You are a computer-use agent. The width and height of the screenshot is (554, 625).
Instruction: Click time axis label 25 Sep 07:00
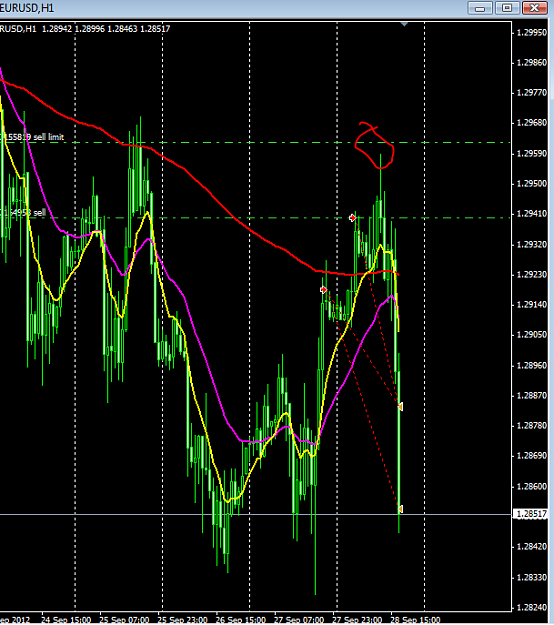(x=124, y=620)
